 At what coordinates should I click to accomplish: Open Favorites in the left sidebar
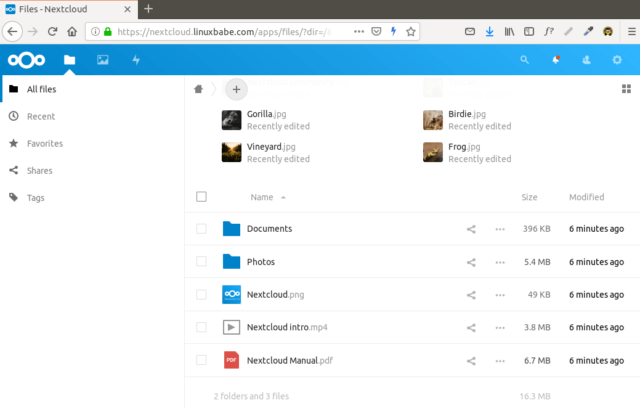tap(45, 143)
